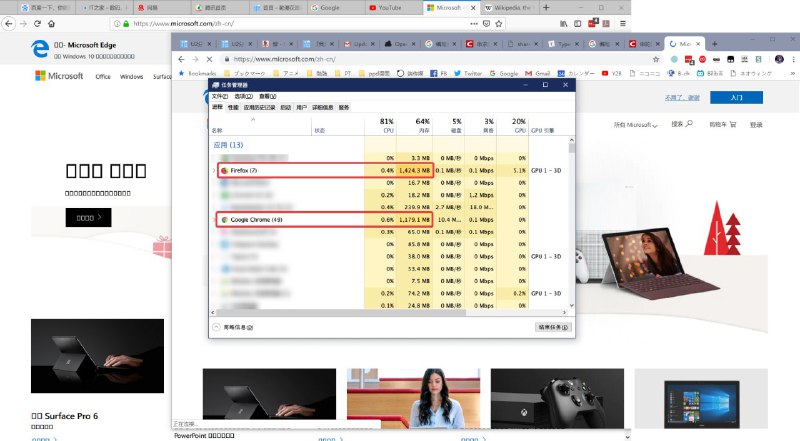This screenshot has height=441, width=800.
Task: Open Chrome three-dot menu
Action: (x=793, y=59)
